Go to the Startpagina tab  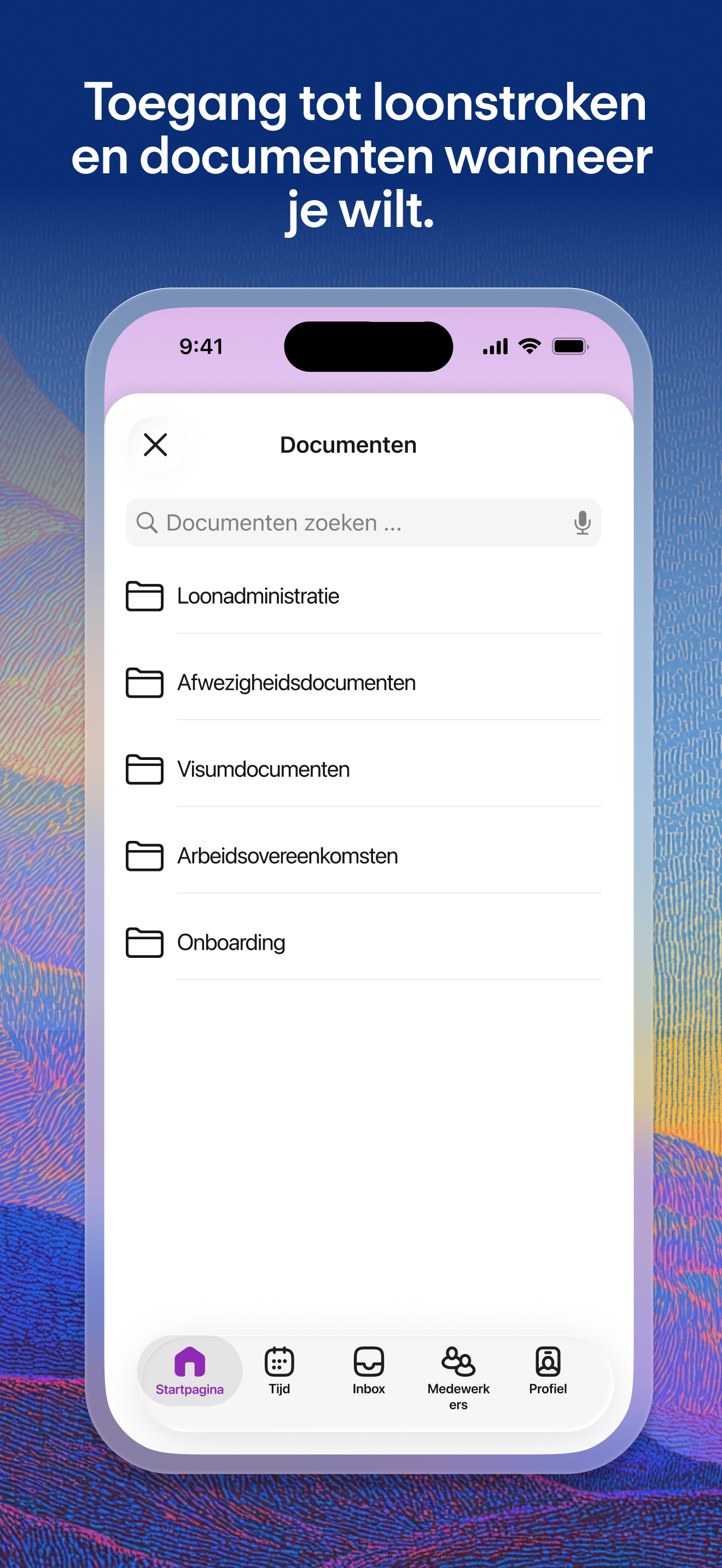click(190, 1371)
